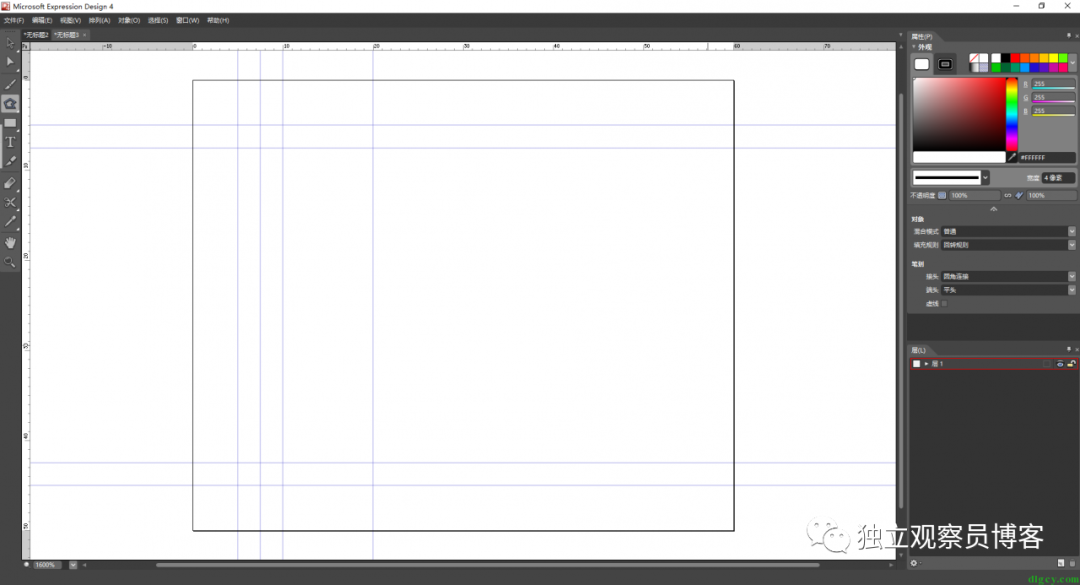1080x585 pixels.
Task: Select the active Polygon shape tool
Action: coord(10,103)
